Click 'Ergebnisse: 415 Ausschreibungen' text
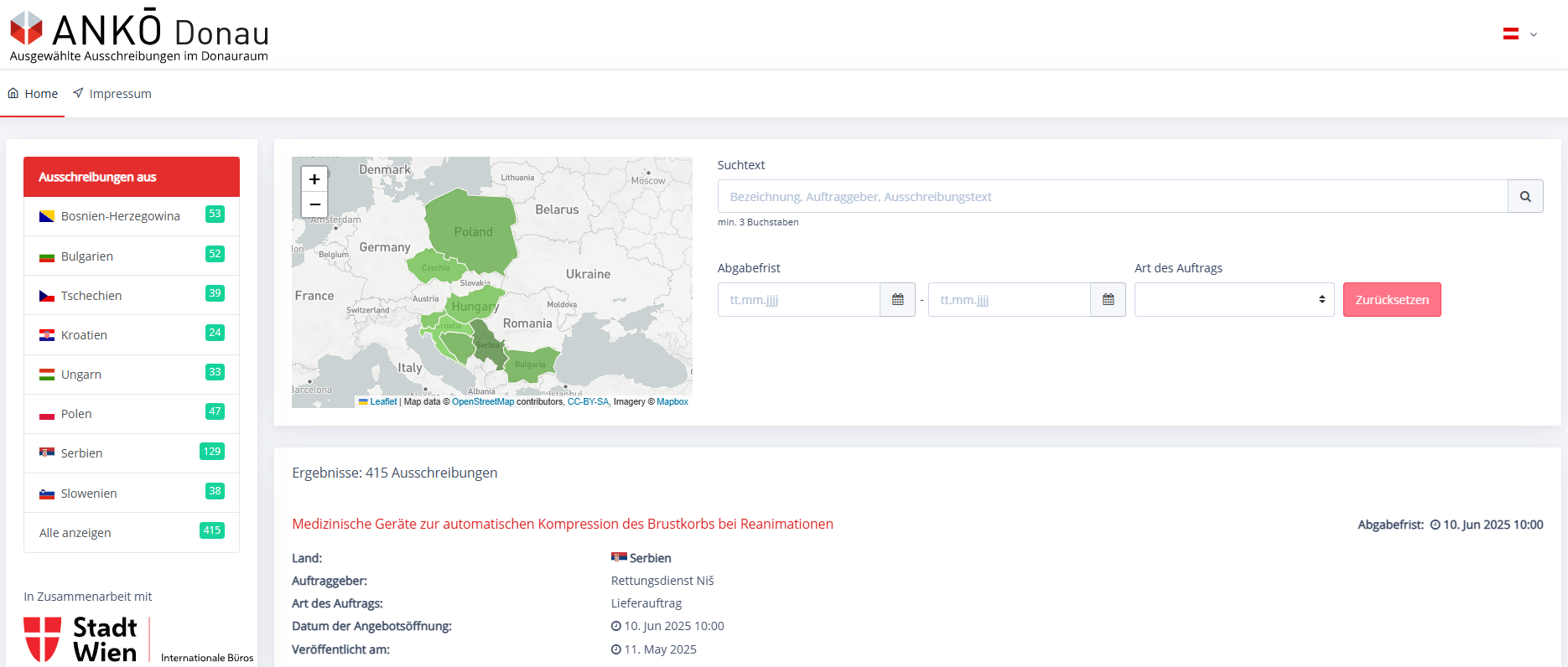The image size is (1568, 667). click(x=395, y=473)
